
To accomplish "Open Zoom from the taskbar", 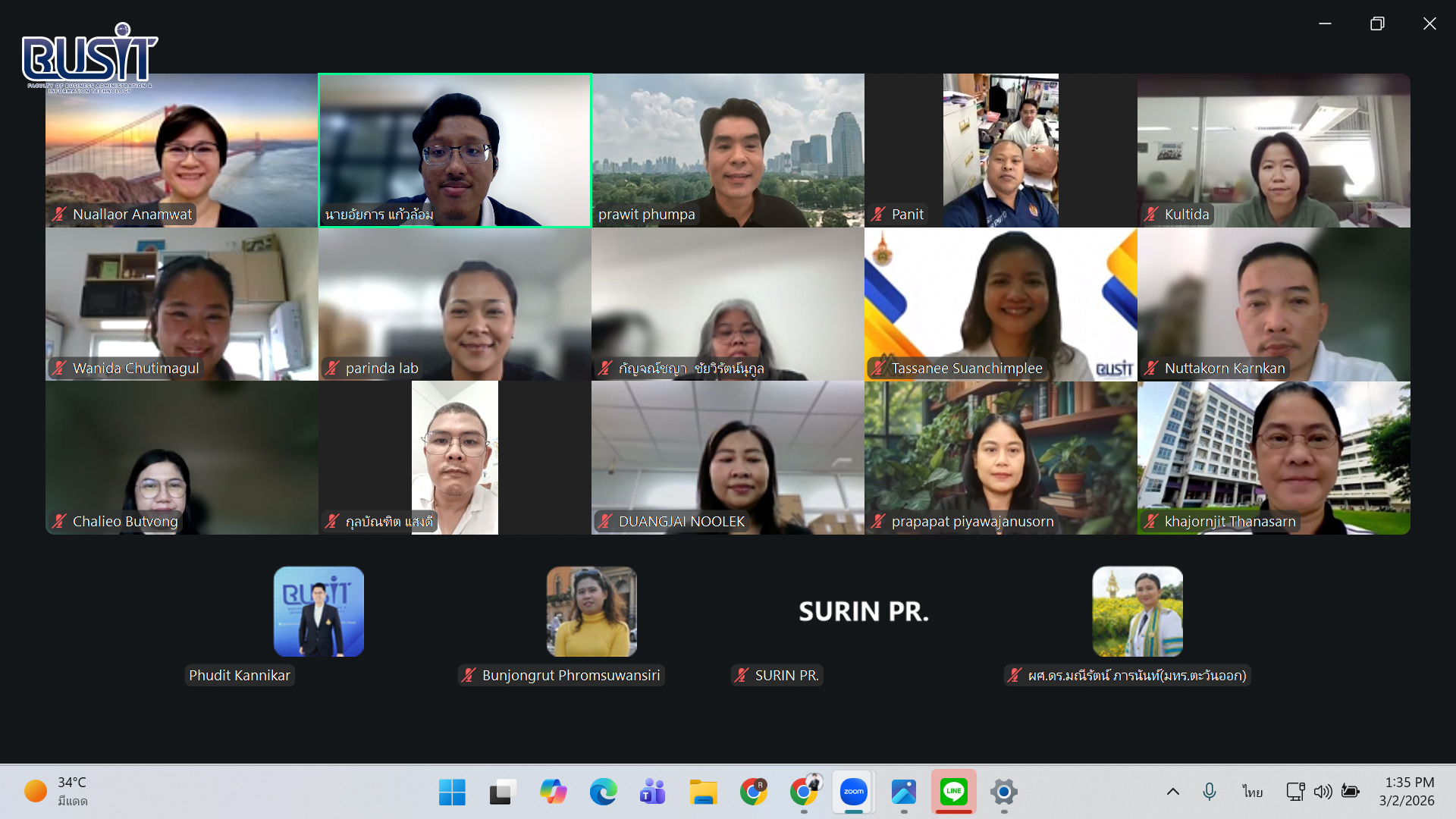I will click(852, 792).
